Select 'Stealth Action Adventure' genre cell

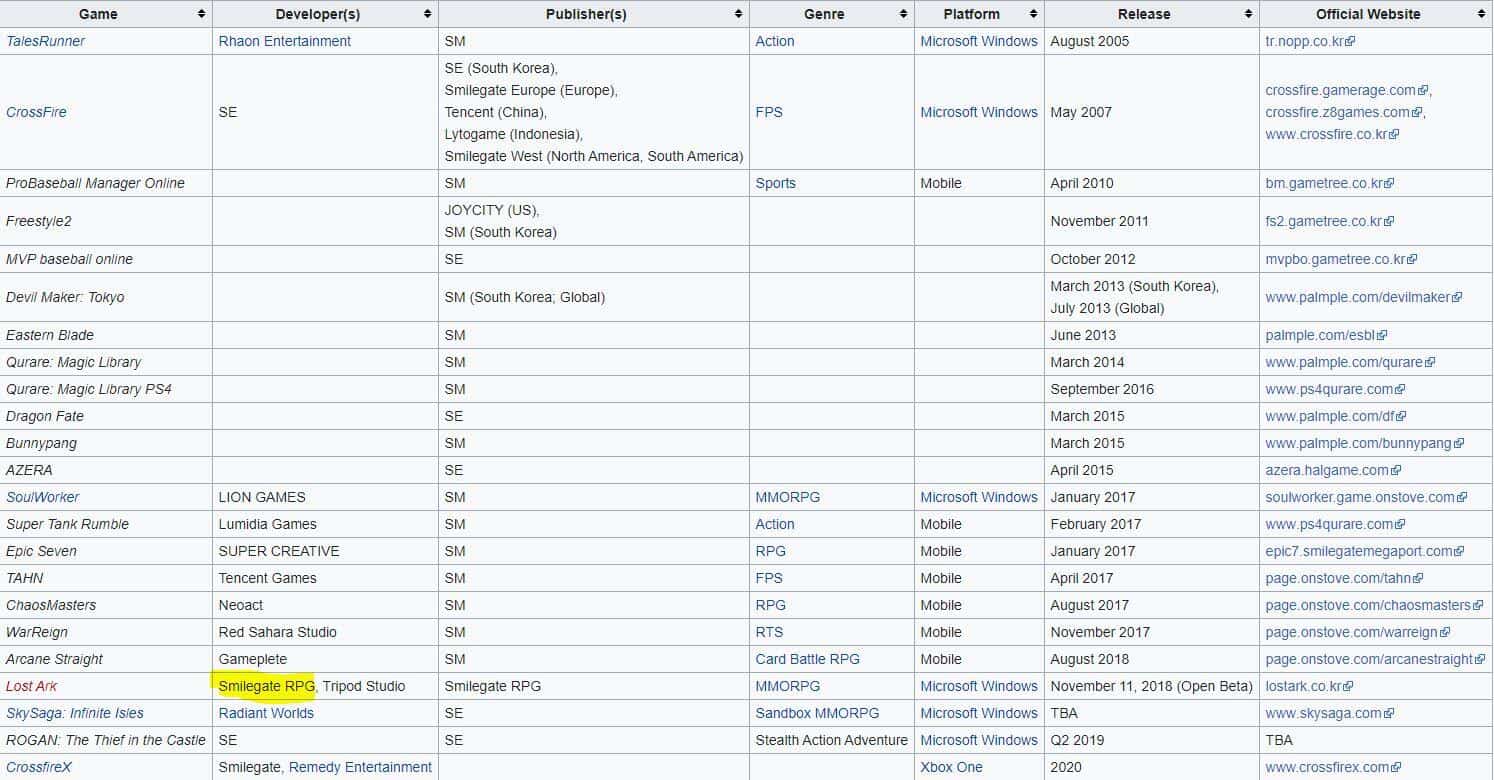pos(832,740)
